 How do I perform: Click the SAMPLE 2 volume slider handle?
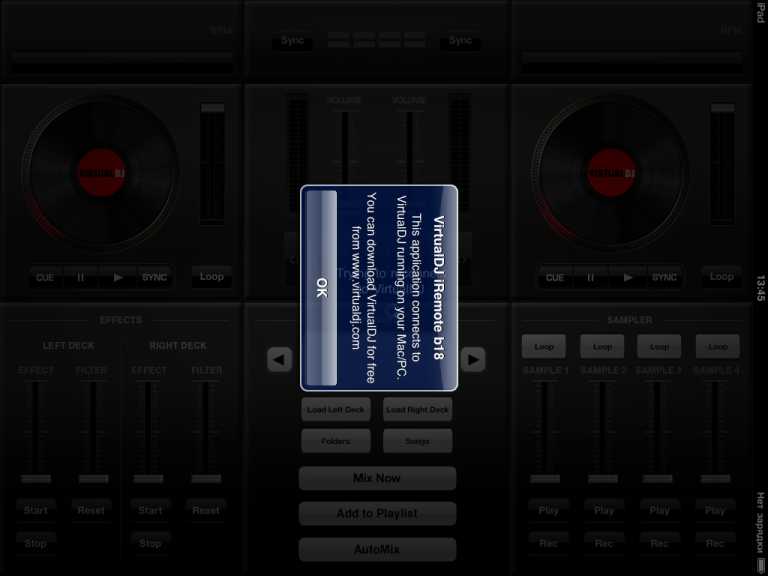pos(603,479)
